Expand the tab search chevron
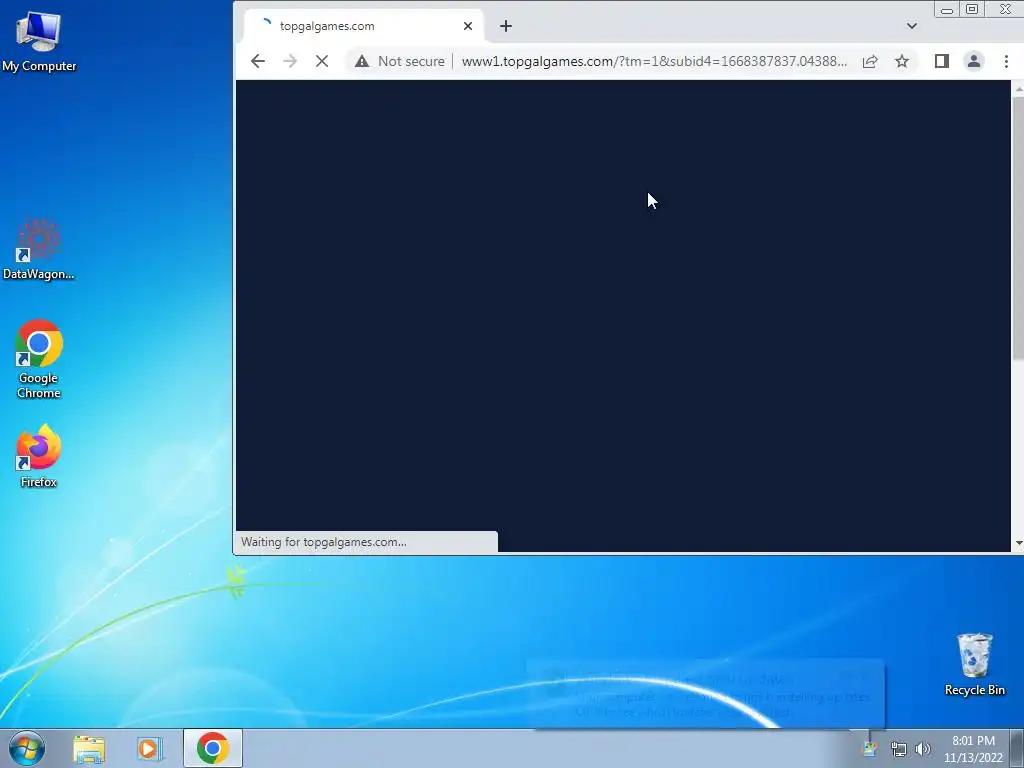1024x768 pixels. pyautogui.click(x=912, y=26)
